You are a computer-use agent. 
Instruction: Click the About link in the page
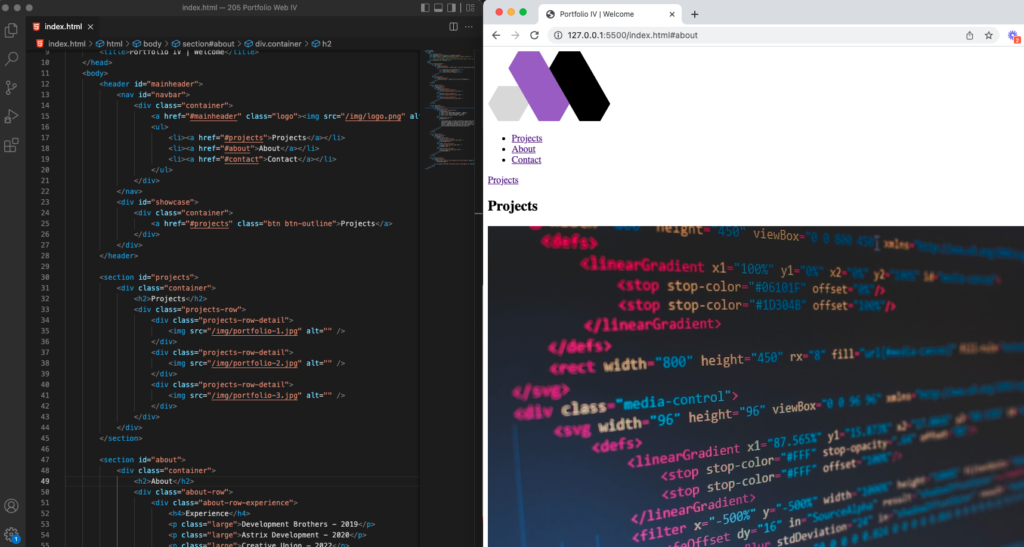(523, 149)
